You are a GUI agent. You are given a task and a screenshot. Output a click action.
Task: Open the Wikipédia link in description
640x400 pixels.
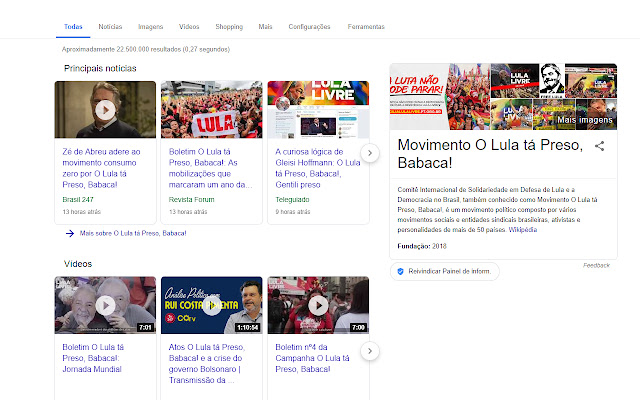pyautogui.click(x=522, y=229)
